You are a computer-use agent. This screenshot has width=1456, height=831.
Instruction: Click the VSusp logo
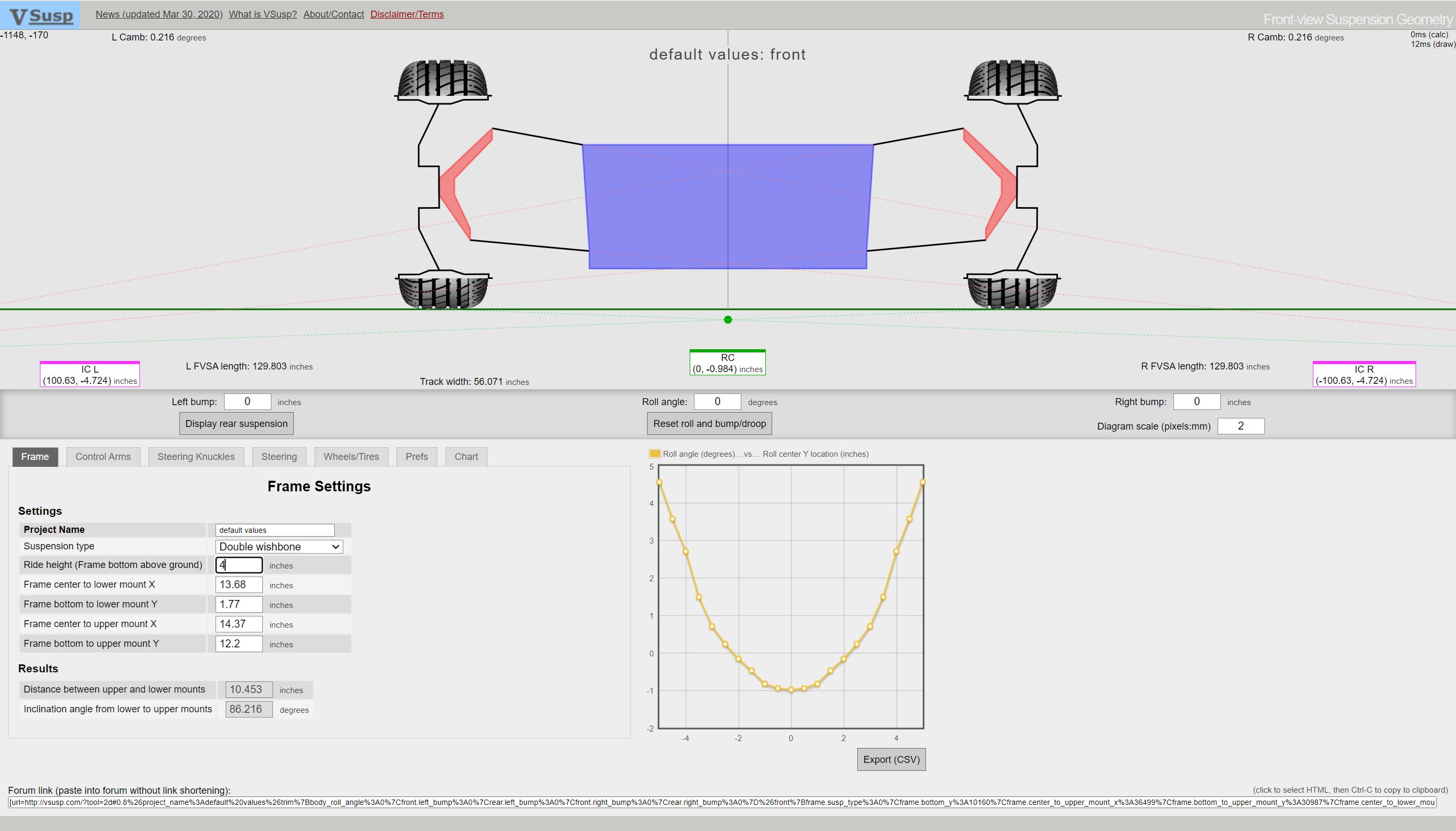(x=40, y=15)
